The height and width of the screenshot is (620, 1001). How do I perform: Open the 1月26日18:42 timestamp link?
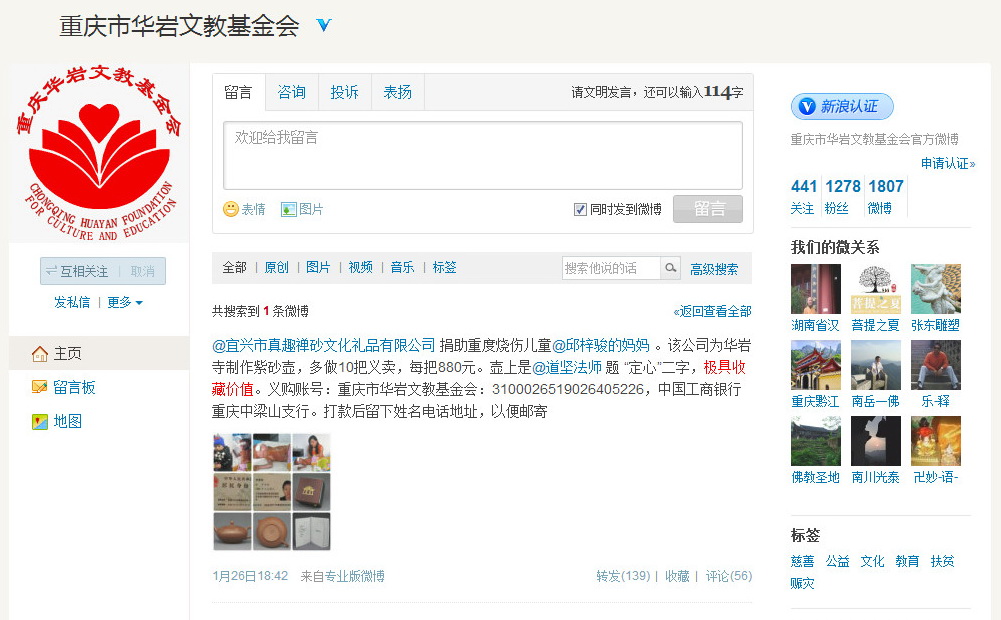(250, 576)
